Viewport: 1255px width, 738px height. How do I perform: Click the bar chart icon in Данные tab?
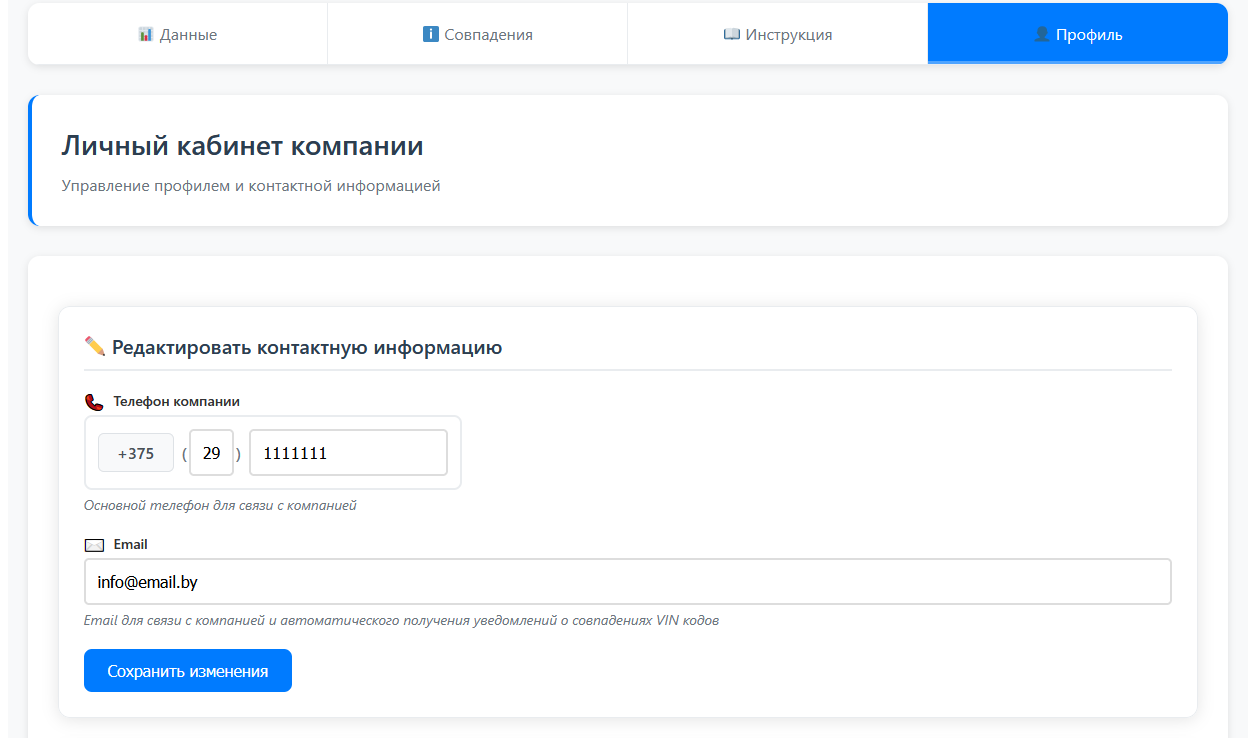click(145, 34)
